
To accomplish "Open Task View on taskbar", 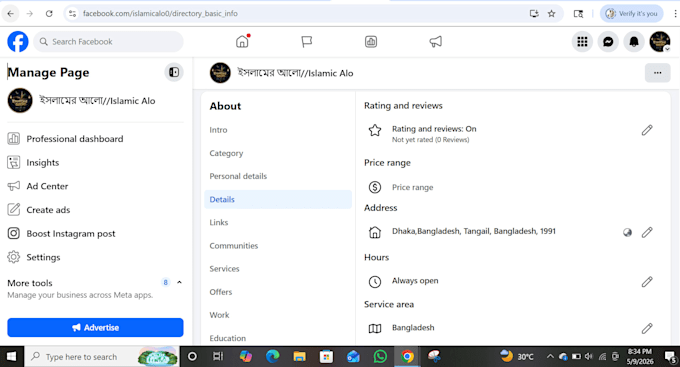I will [218, 357].
